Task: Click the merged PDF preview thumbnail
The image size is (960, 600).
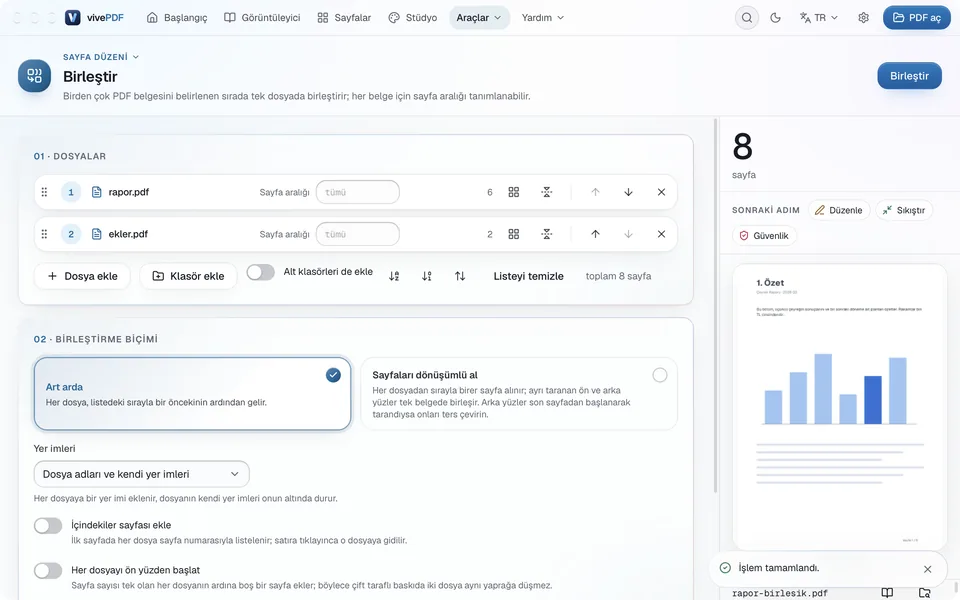Action: pyautogui.click(x=839, y=408)
